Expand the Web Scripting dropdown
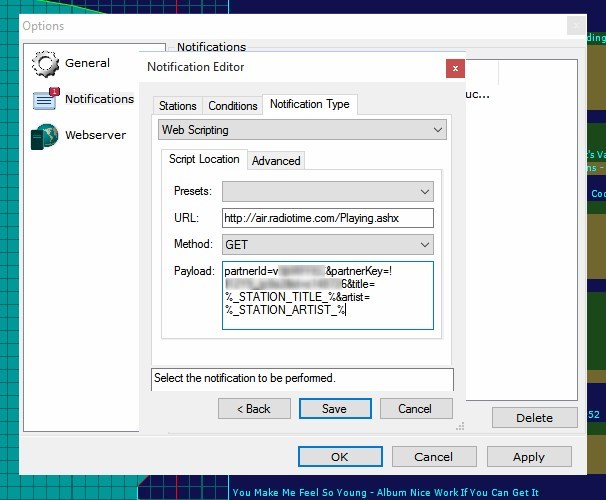The image size is (606, 500). (302, 130)
